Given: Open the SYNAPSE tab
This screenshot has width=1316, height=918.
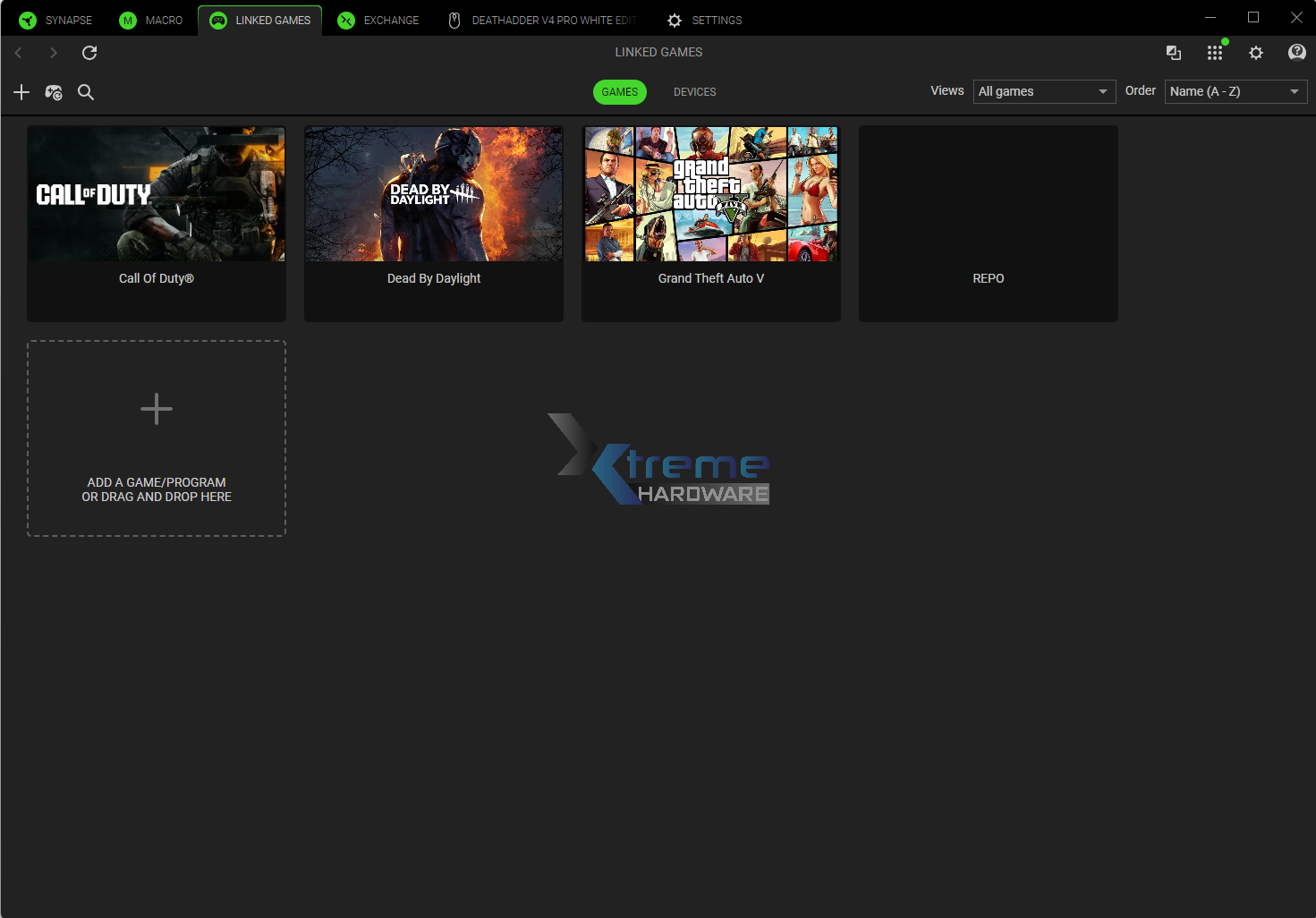Looking at the screenshot, I should (56, 20).
